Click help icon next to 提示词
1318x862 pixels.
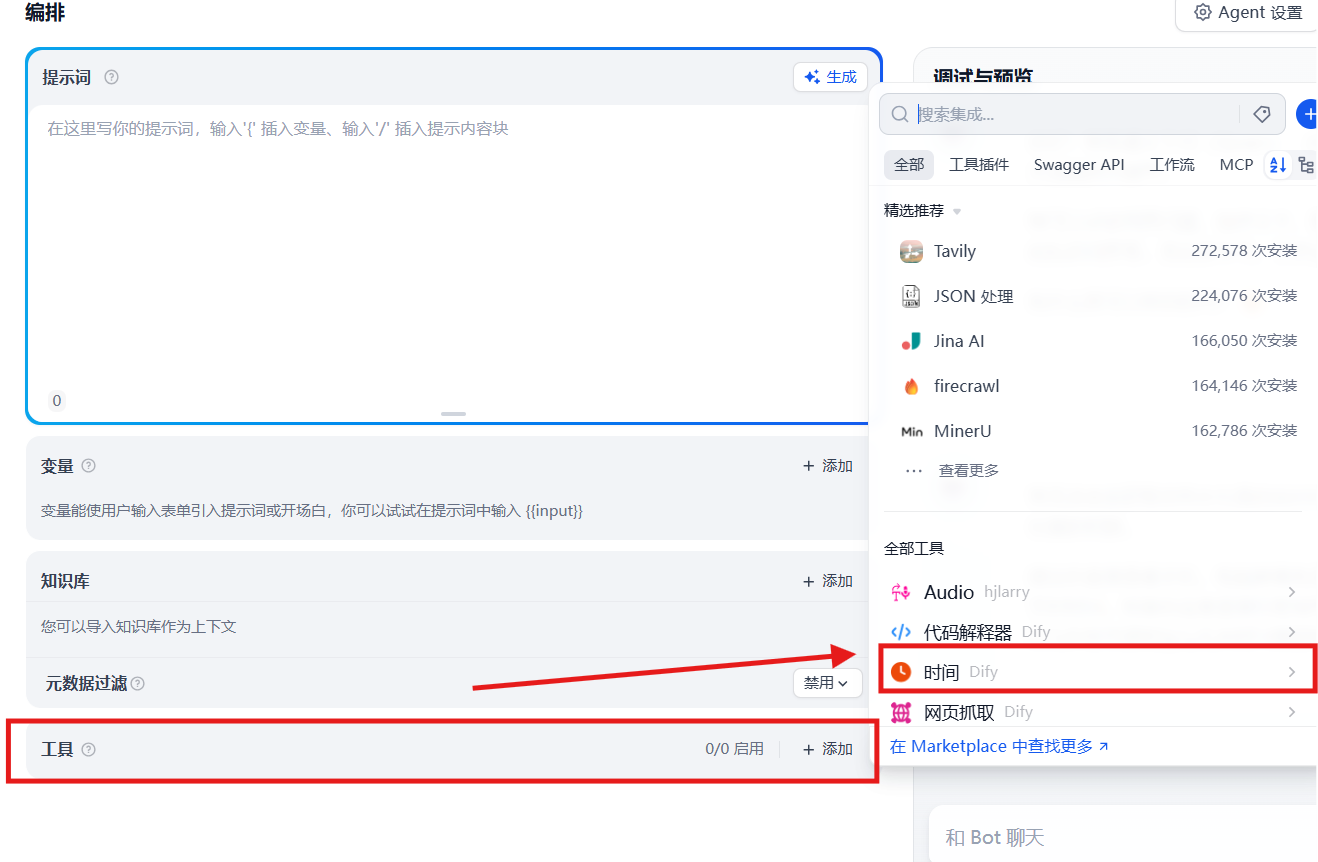pos(112,77)
